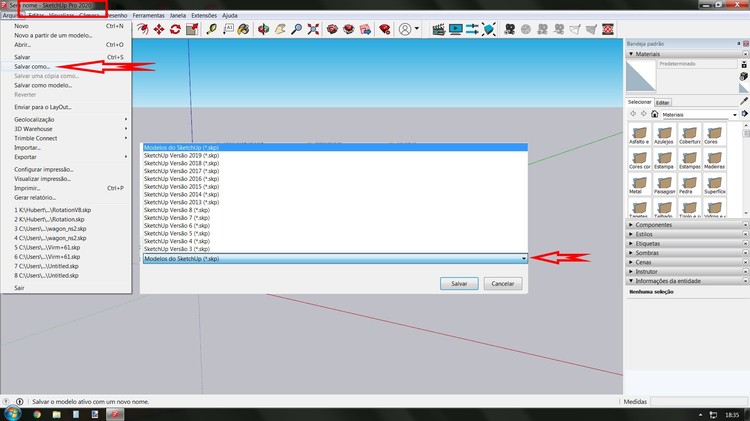Select the Move tool with four red arrows

159,30
